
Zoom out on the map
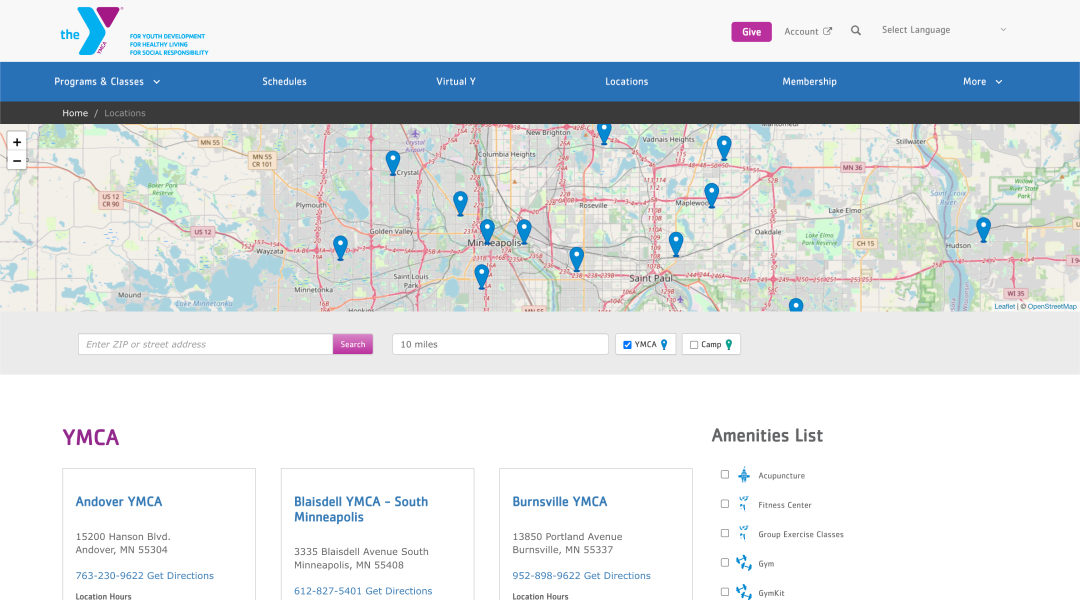coord(17,161)
